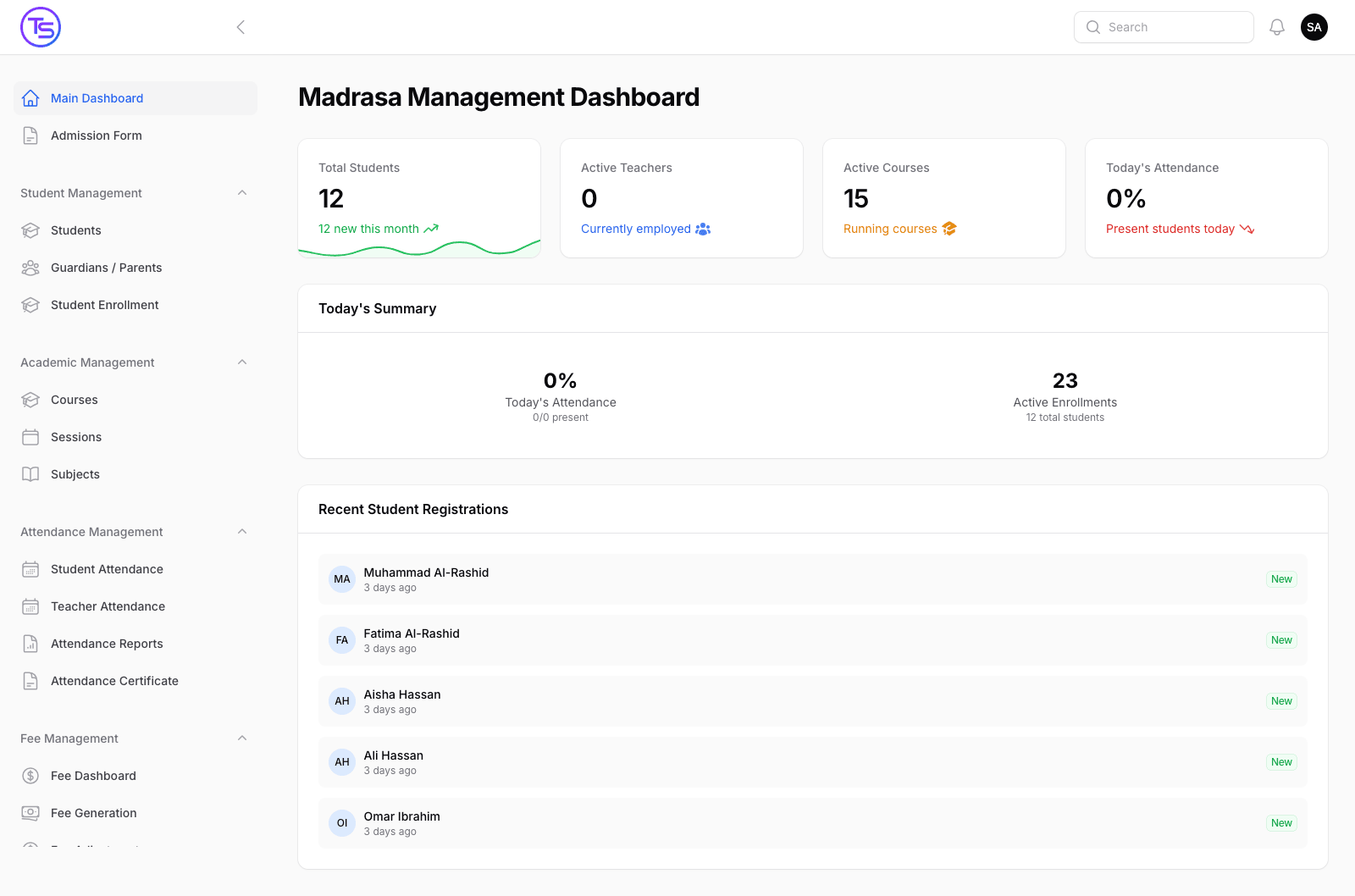This screenshot has height=896, width=1355.
Task: Open Fee Dashboard page
Action: coord(135,776)
